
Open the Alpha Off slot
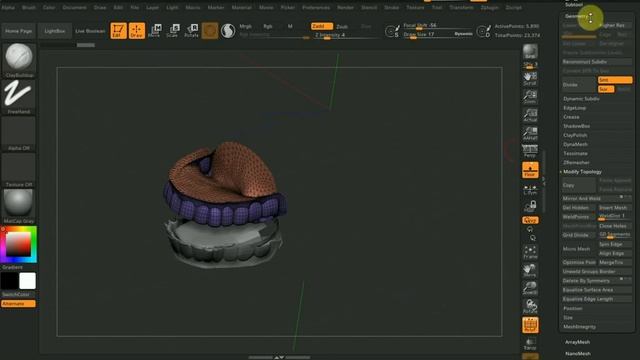point(19,133)
